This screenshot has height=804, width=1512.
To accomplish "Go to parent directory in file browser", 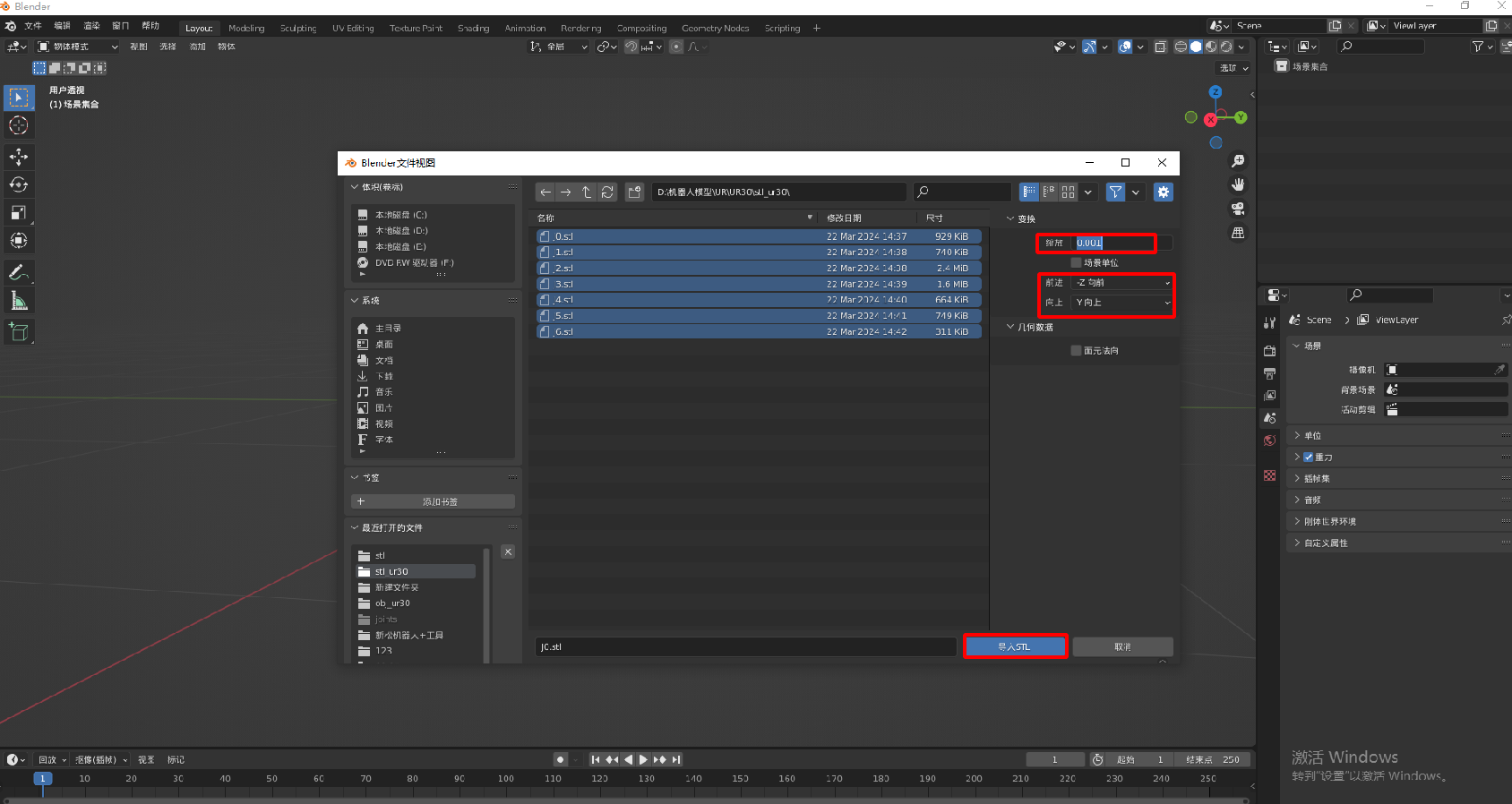I will [x=587, y=192].
